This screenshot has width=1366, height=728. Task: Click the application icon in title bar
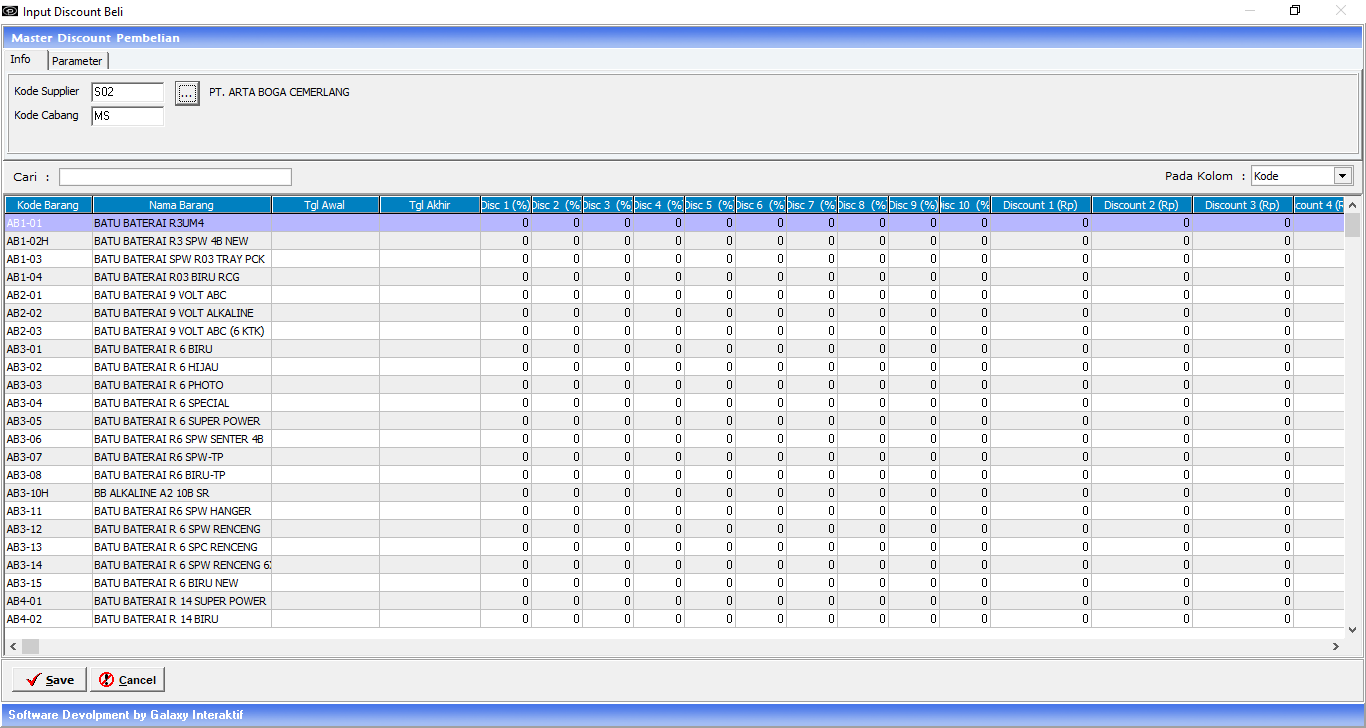point(10,10)
